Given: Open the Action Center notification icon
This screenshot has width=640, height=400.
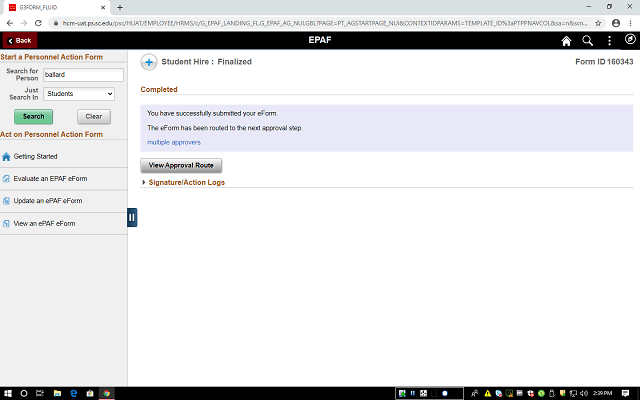Looking at the screenshot, I should tap(625, 393).
